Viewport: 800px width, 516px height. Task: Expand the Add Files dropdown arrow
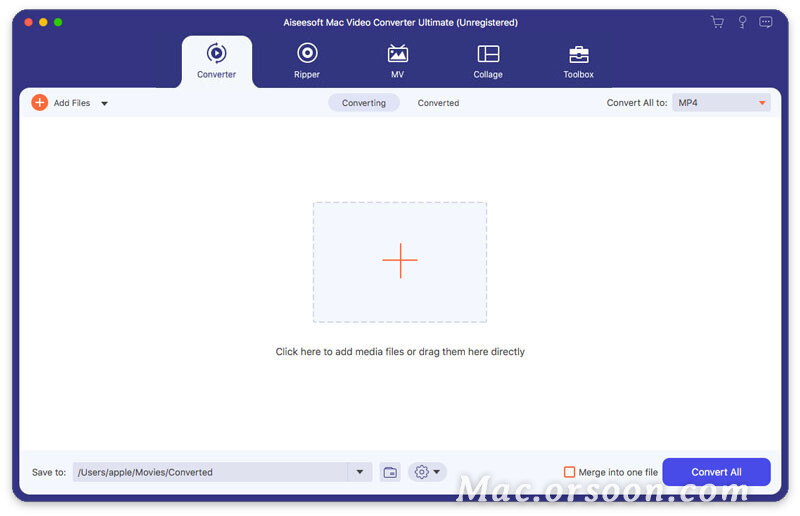(105, 103)
